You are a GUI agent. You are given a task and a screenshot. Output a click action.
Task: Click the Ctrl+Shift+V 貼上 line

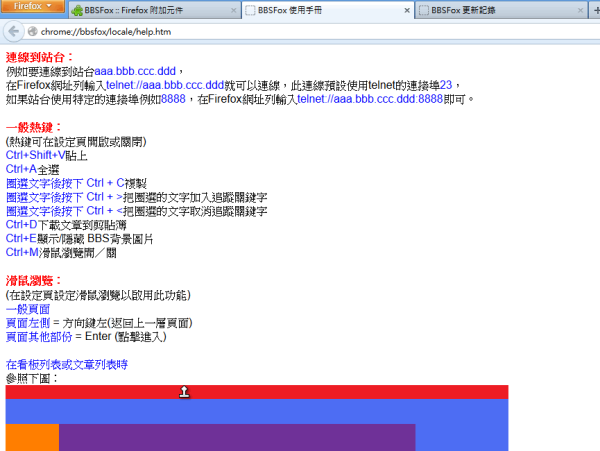pos(47,155)
